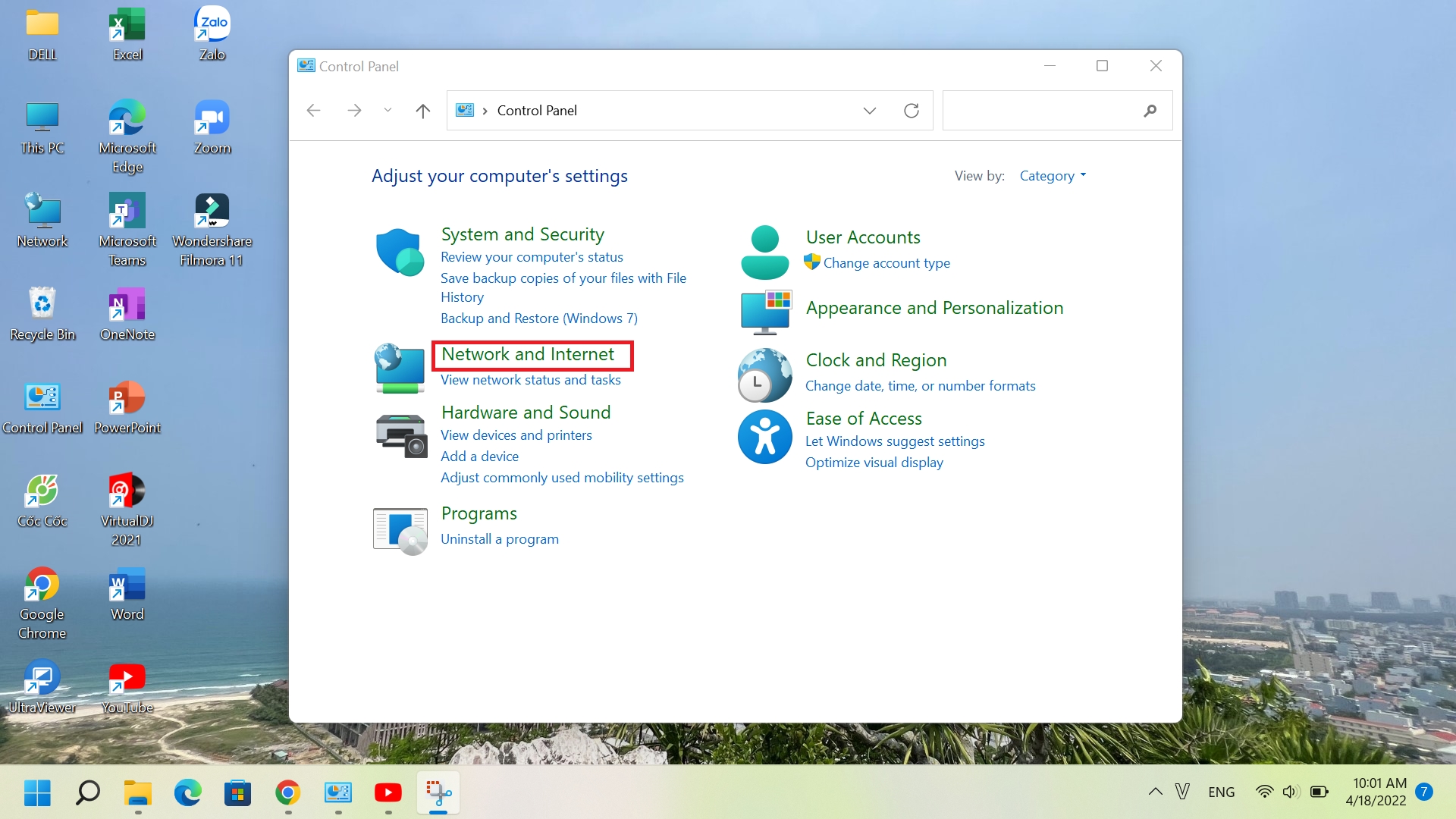This screenshot has width=1456, height=819.
Task: Refresh the Control Panel view
Action: tap(912, 111)
